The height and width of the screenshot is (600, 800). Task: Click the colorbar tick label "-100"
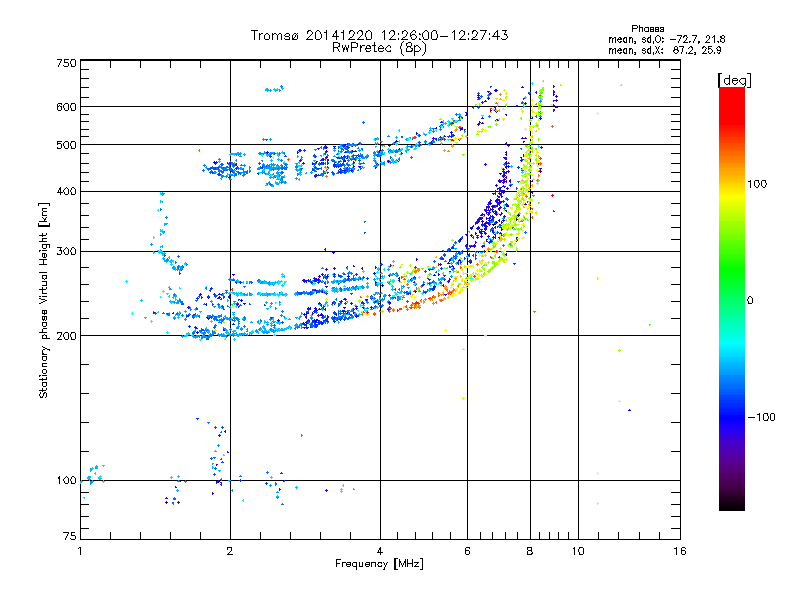point(761,417)
